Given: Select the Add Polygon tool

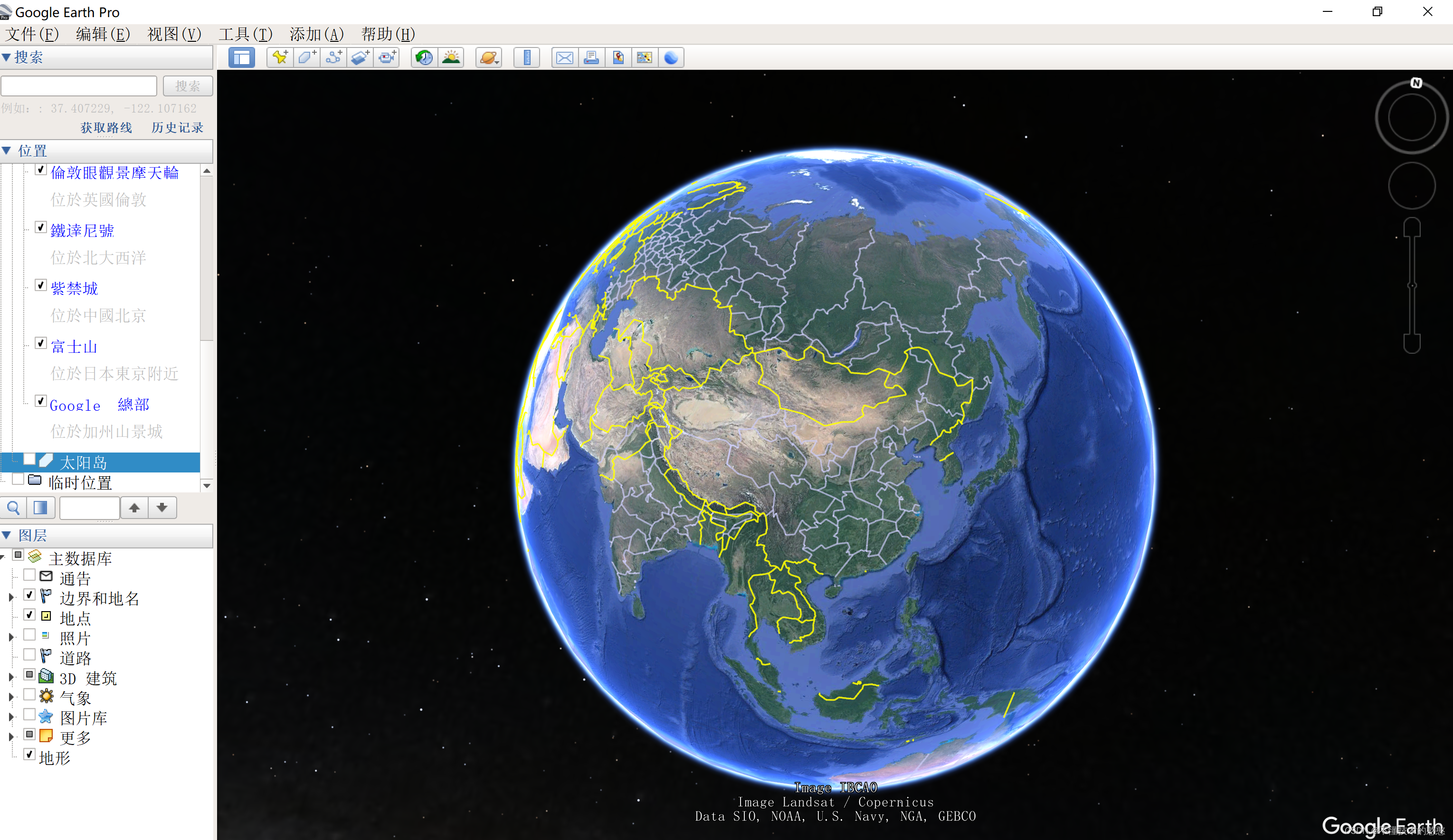Looking at the screenshot, I should click(x=307, y=57).
